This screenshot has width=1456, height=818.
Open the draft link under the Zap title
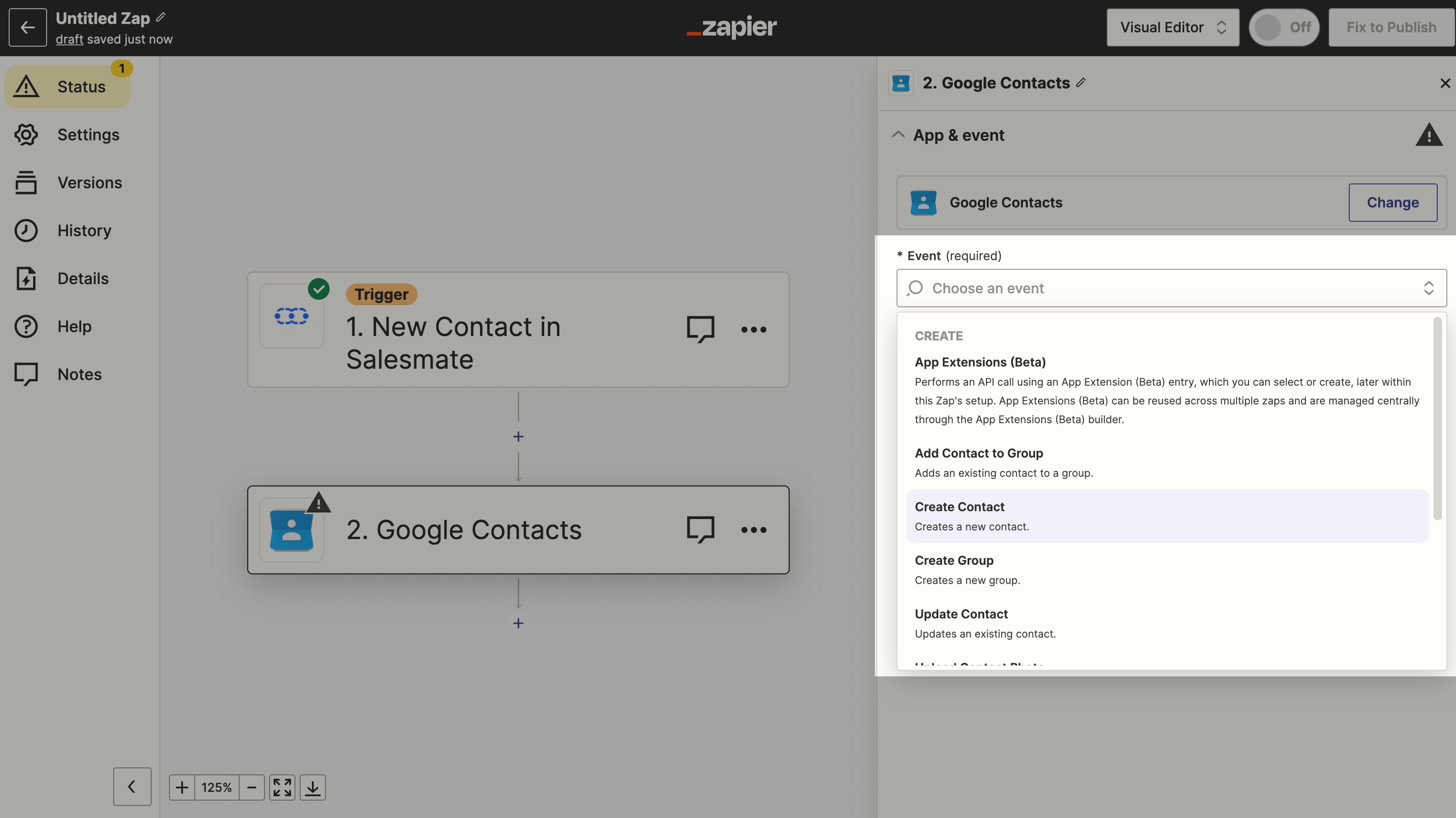69,40
